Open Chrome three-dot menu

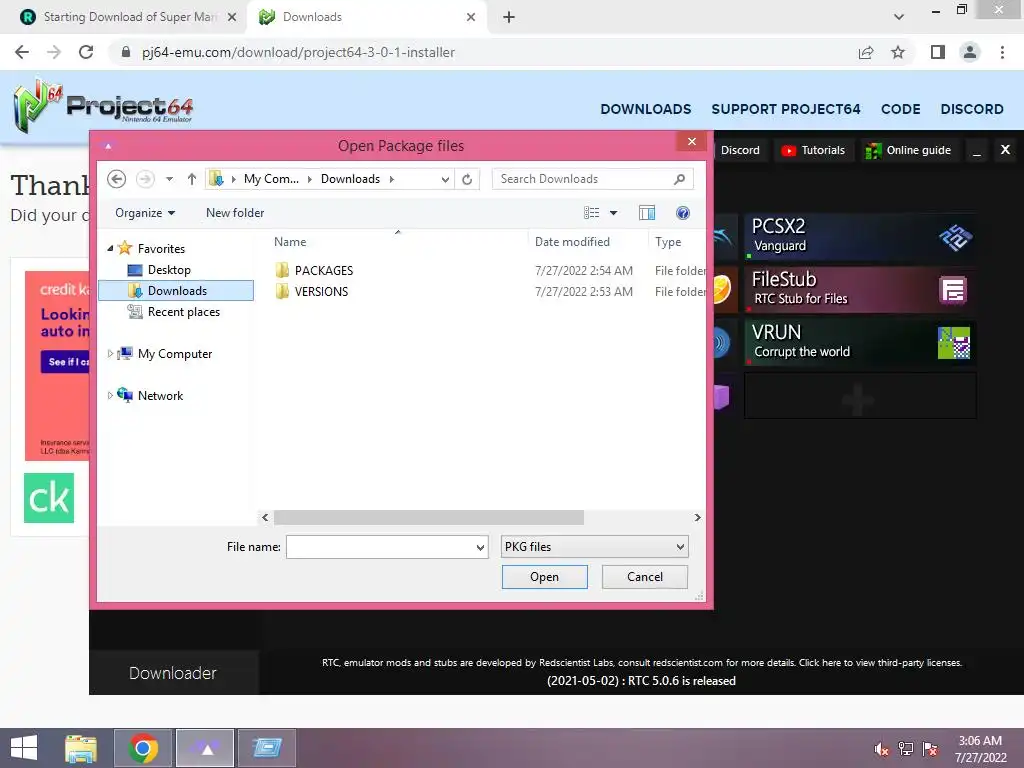tap(1002, 52)
